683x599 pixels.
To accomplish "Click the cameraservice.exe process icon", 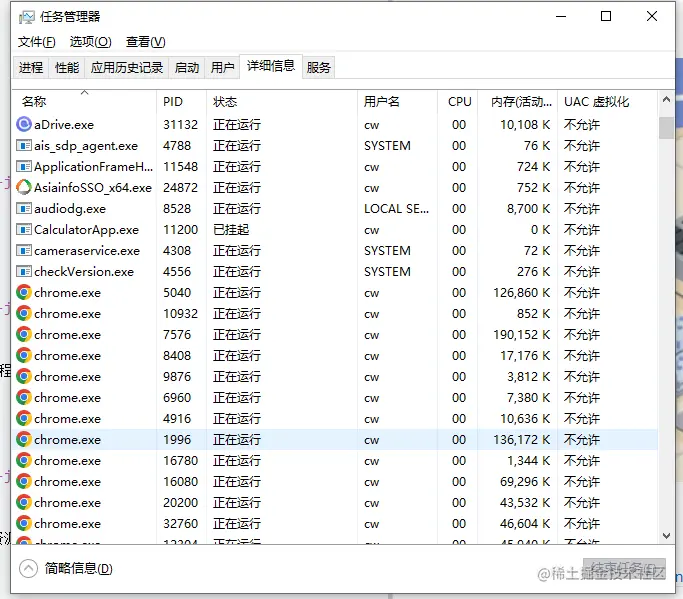I will (x=24, y=250).
